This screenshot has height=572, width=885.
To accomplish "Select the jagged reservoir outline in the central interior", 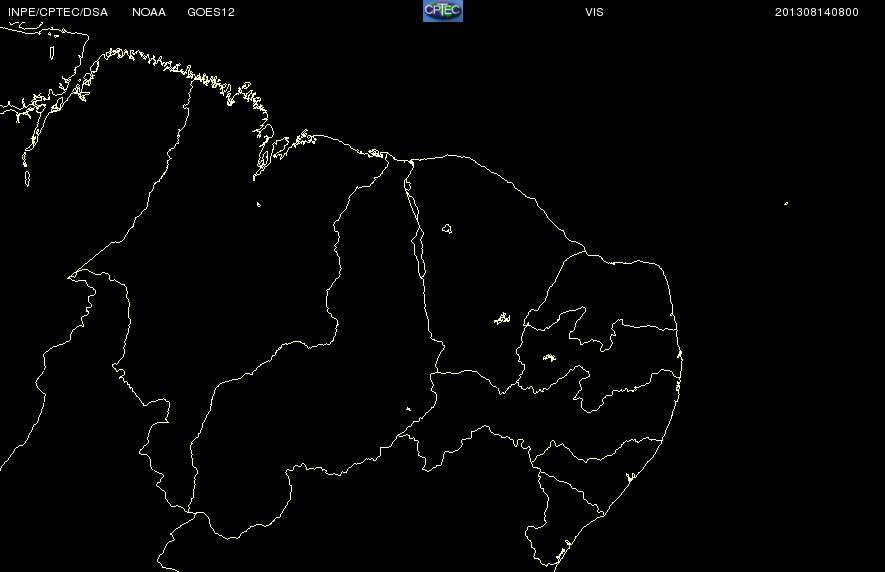I will [502, 318].
